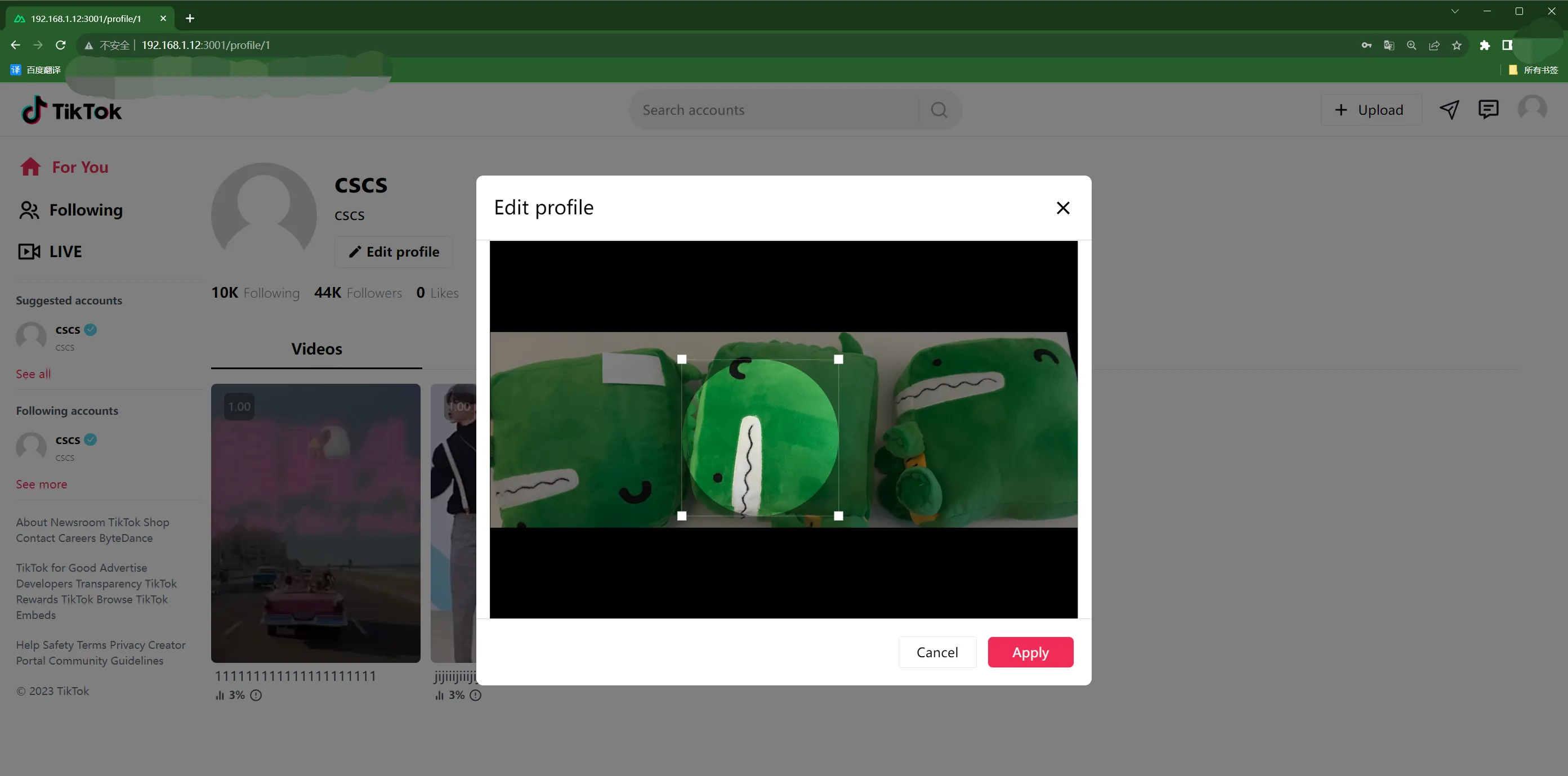1568x776 pixels.
Task: Click the See more link
Action: (x=42, y=484)
